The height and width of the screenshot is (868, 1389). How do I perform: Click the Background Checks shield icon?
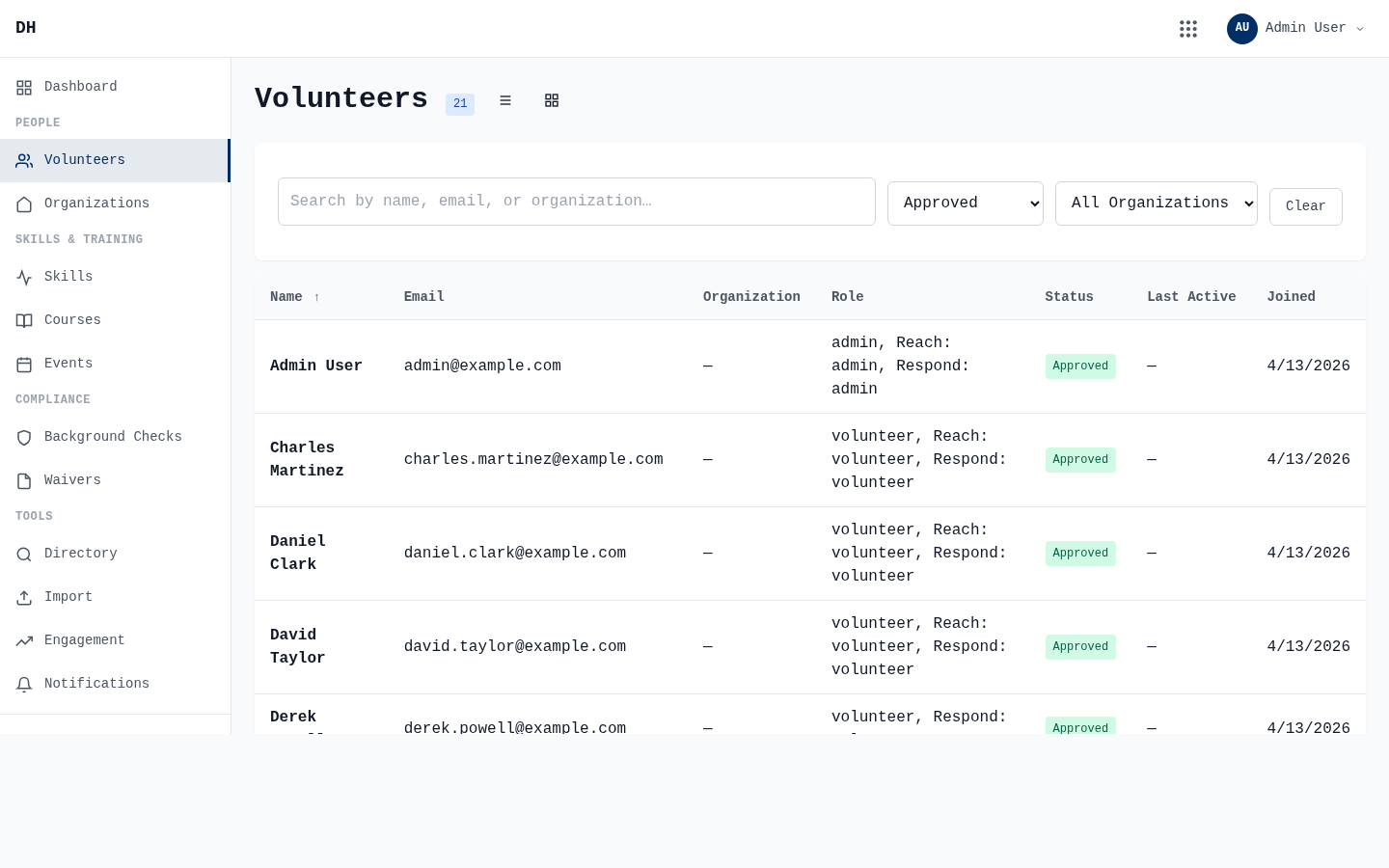(x=24, y=437)
